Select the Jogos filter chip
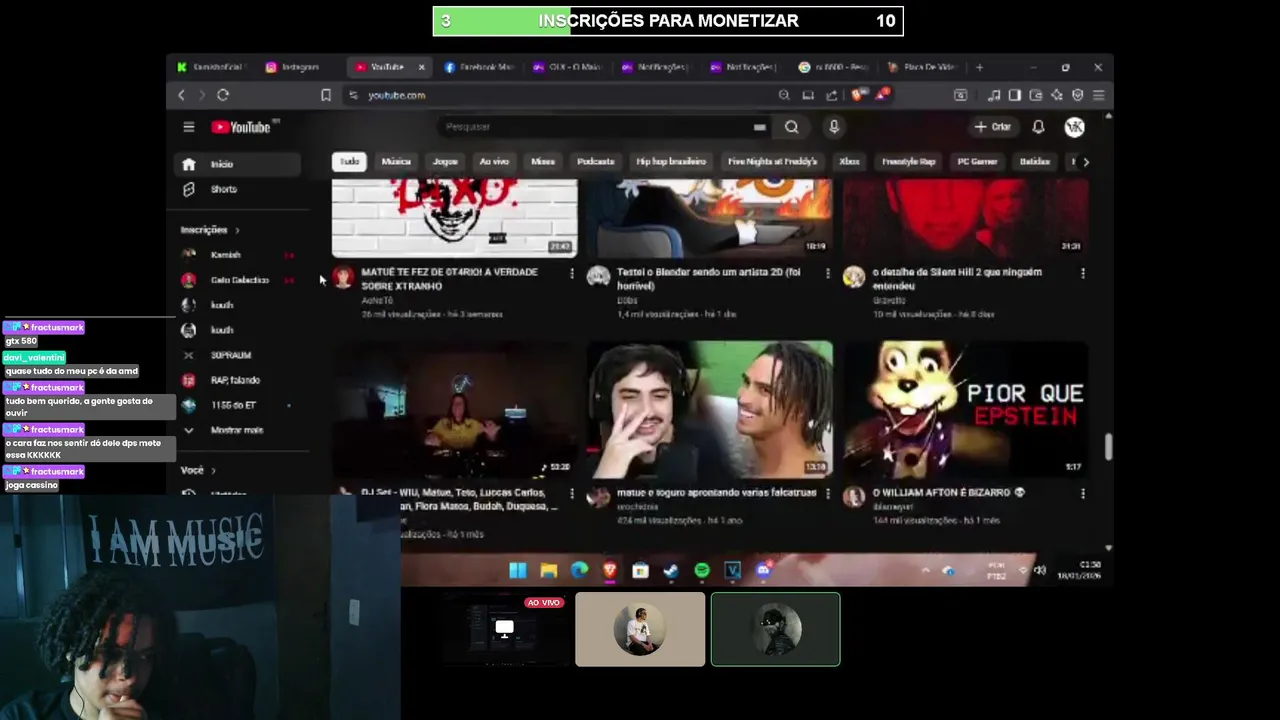Screen dimensions: 1280x720 (x=445, y=162)
